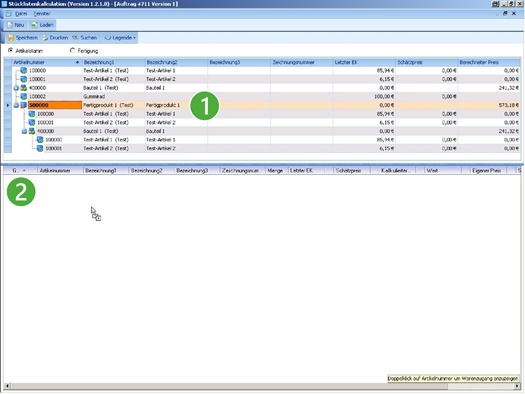Click the 100,00 € Letzter EK cell
Viewport: 525px width, 394px height.
pyautogui.click(x=364, y=96)
